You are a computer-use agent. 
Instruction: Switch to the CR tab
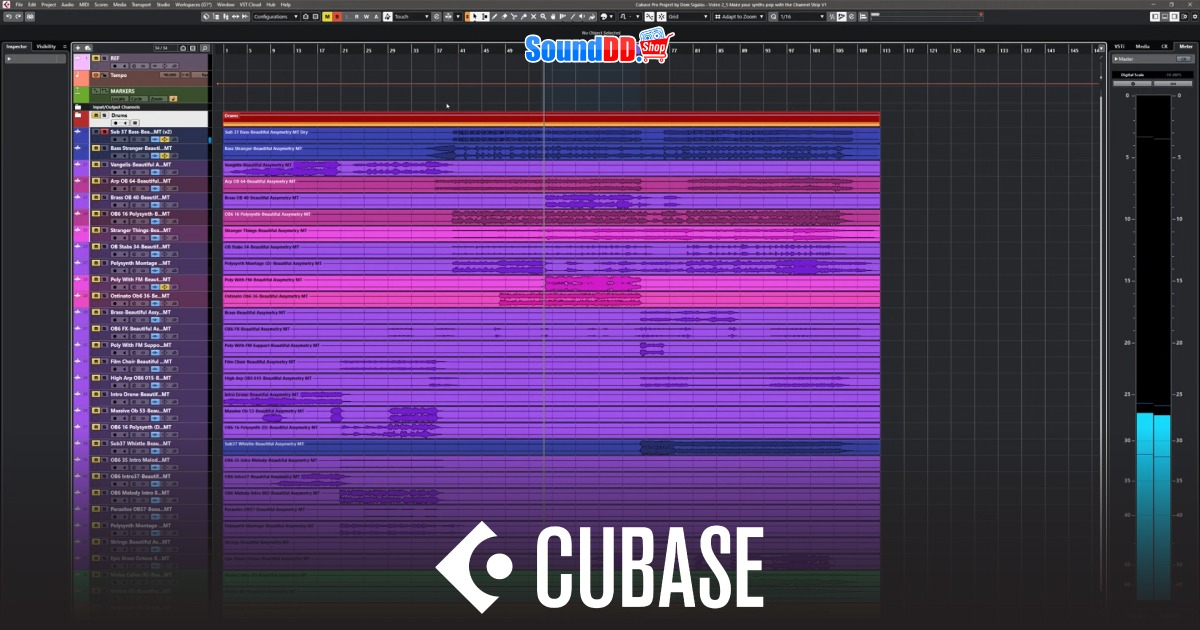click(x=1165, y=46)
